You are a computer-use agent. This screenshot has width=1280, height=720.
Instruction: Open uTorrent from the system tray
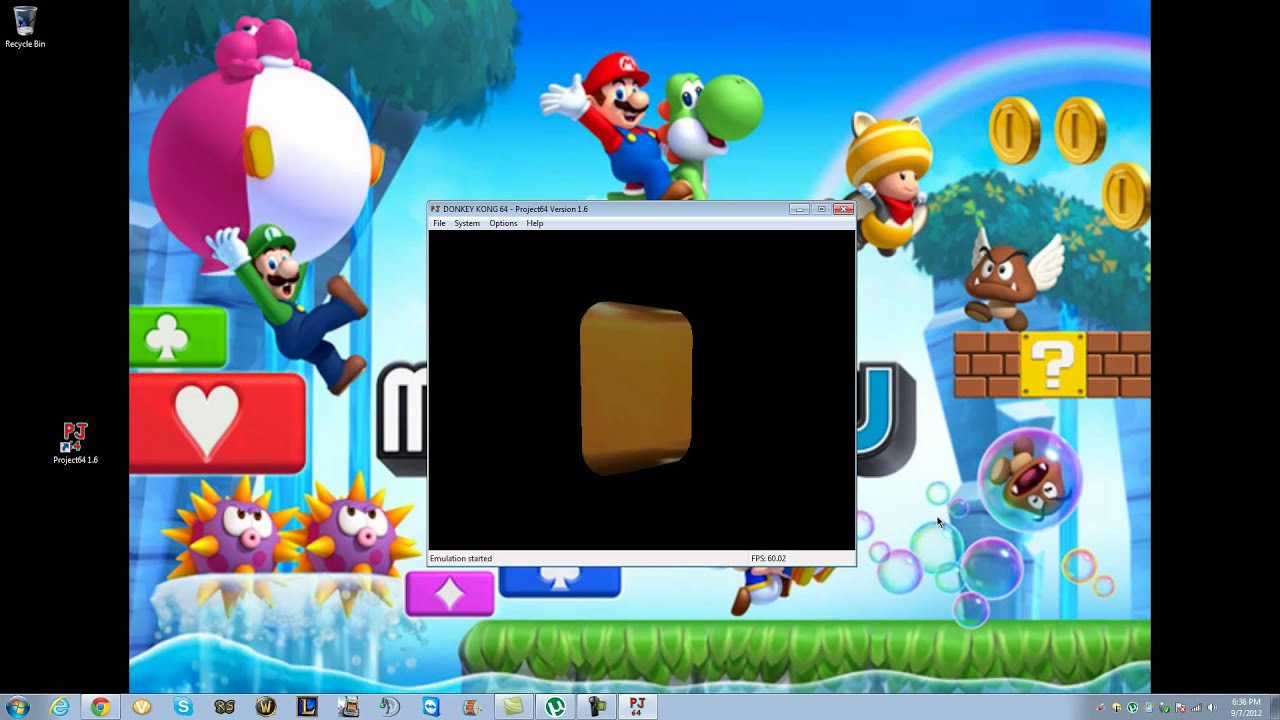tap(1132, 707)
